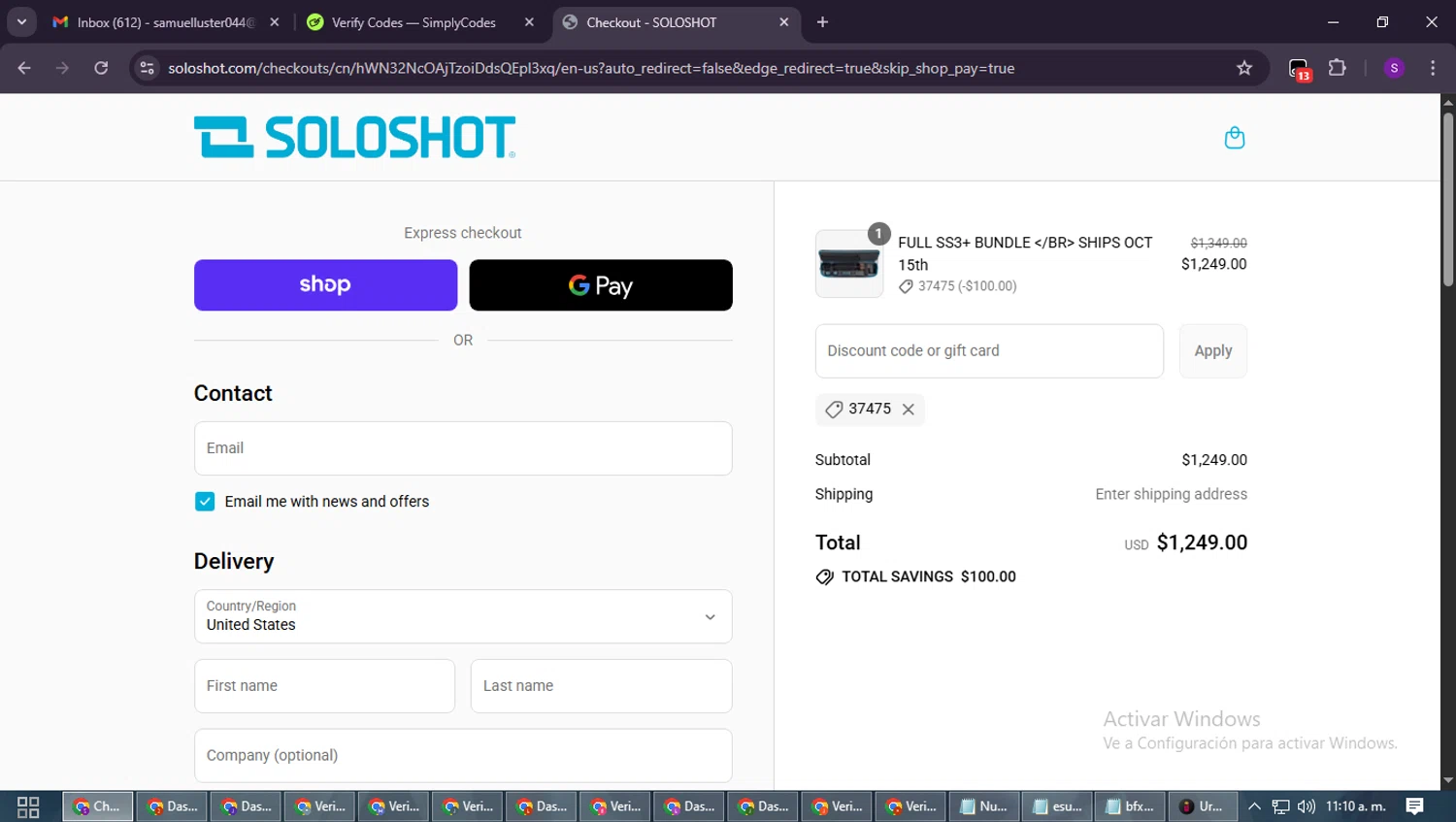This screenshot has width=1456, height=822.
Task: Click the 'Enter shipping address' text
Action: [x=1171, y=494]
